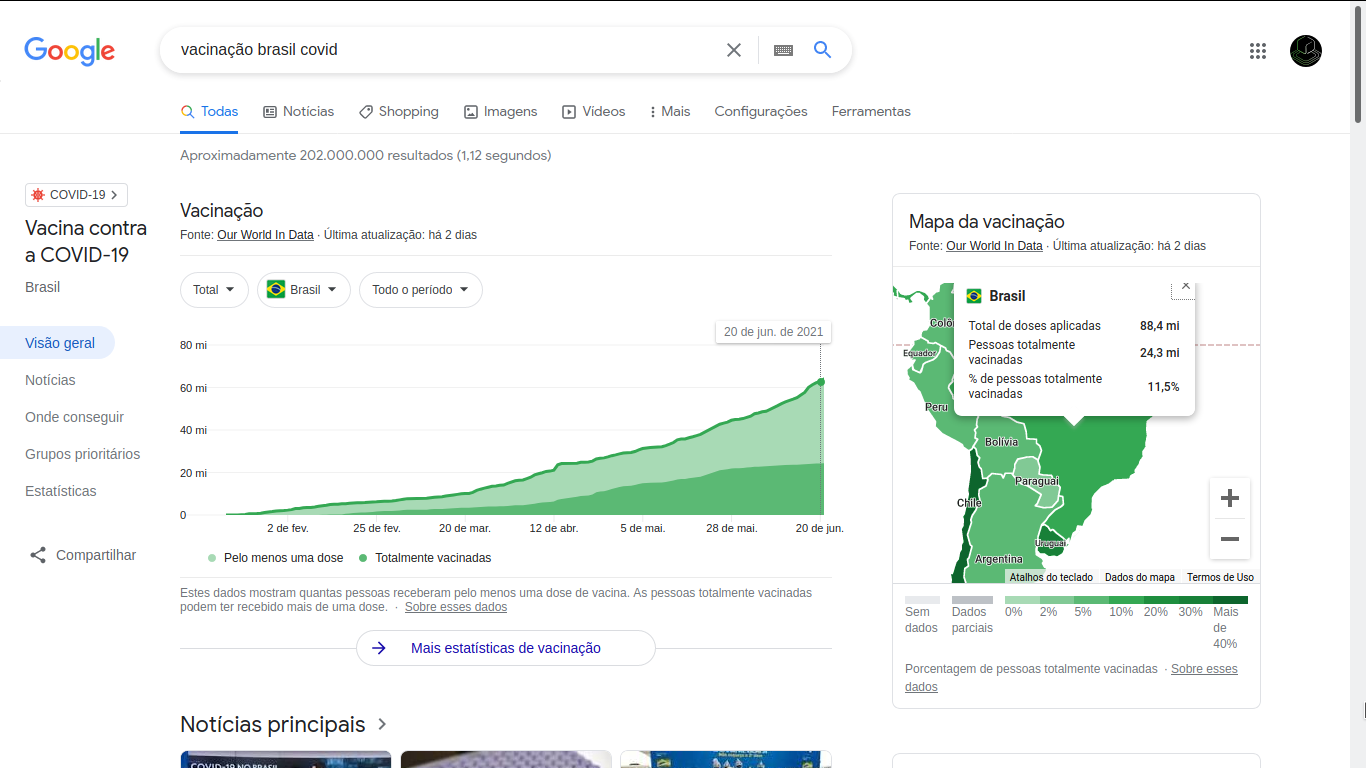Switch to the Imagens tab

pos(501,111)
